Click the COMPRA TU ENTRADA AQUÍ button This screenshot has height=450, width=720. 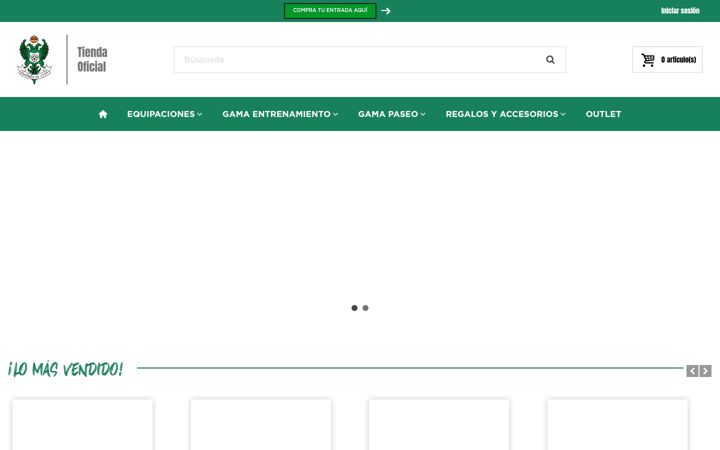[x=330, y=11]
